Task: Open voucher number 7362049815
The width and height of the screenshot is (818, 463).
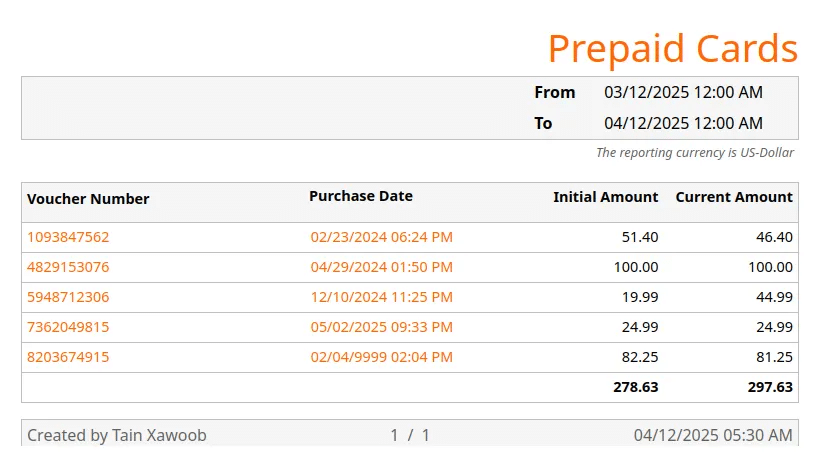Action: (68, 327)
